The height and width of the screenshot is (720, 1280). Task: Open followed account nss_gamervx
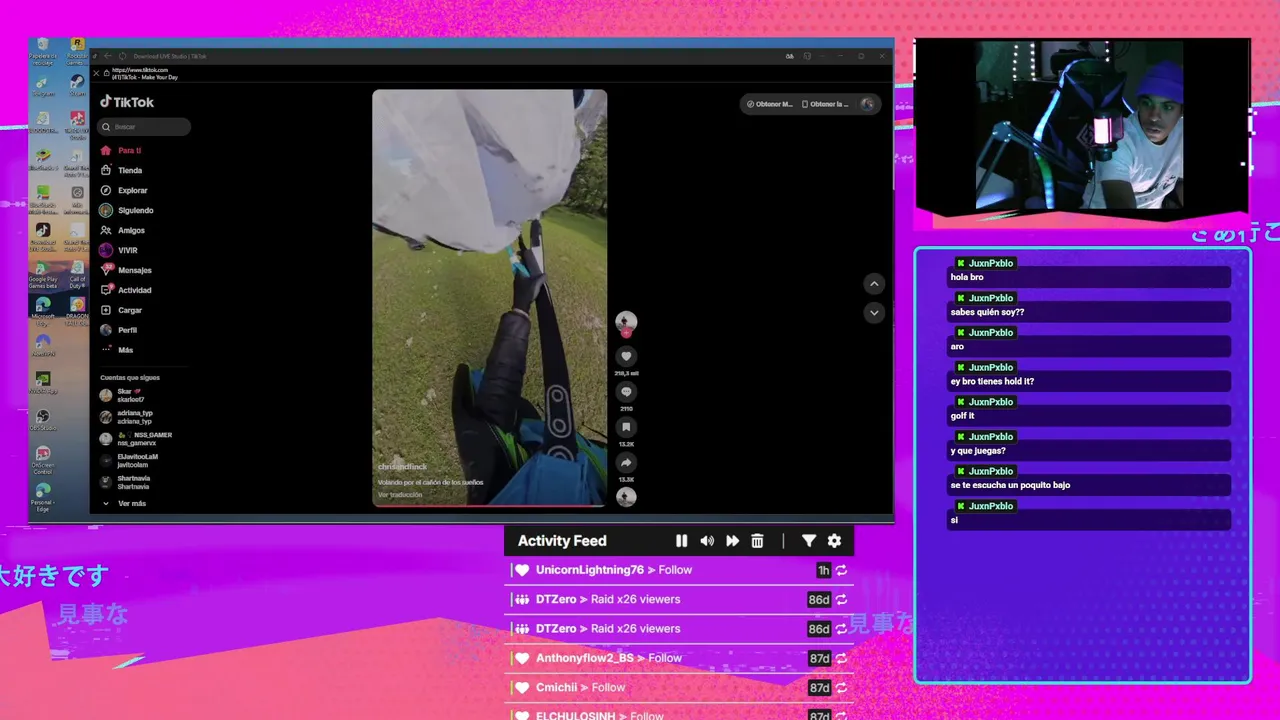136,439
